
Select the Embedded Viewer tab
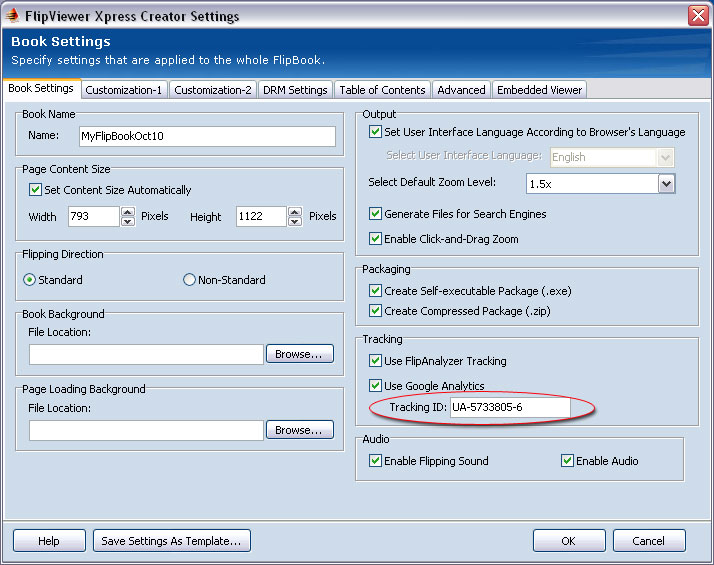pos(539,90)
